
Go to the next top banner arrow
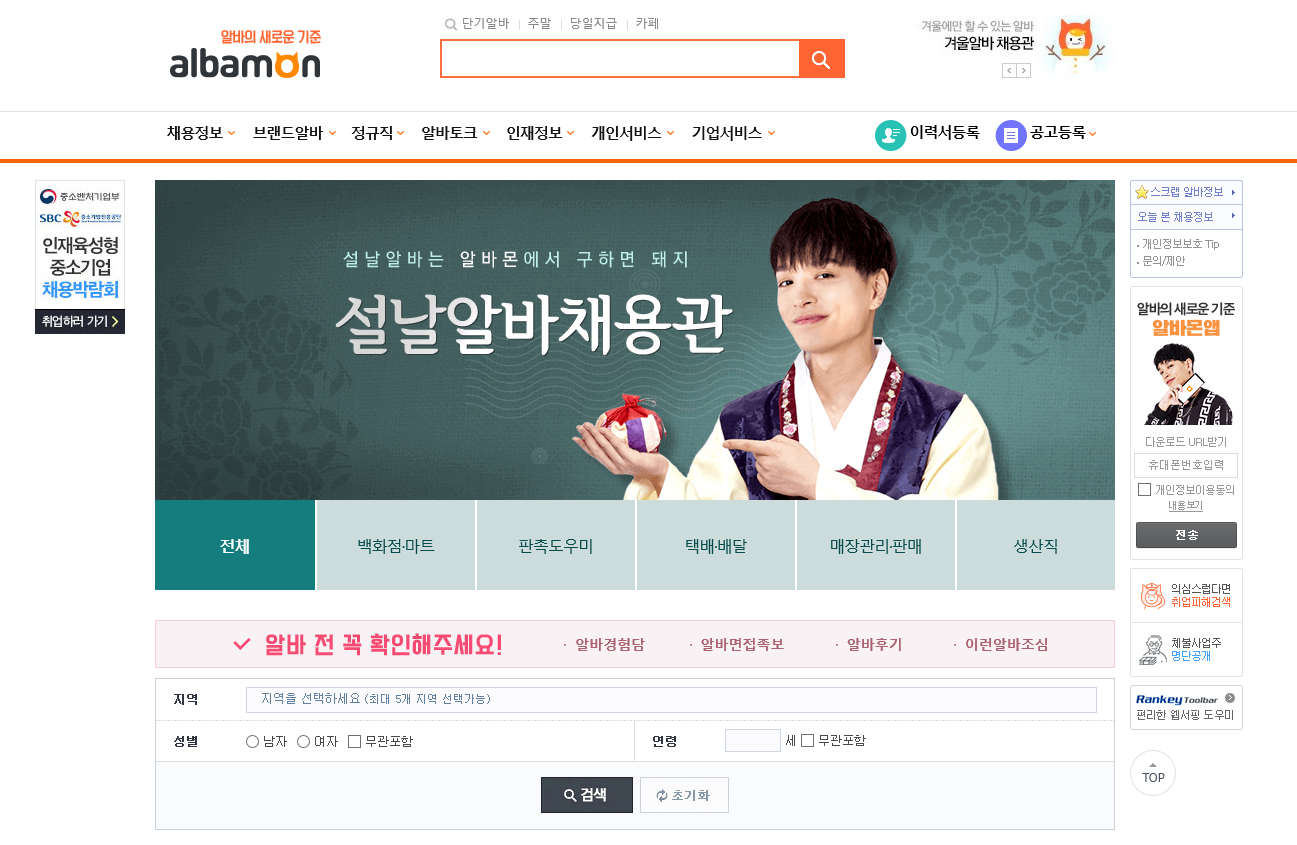1024,70
